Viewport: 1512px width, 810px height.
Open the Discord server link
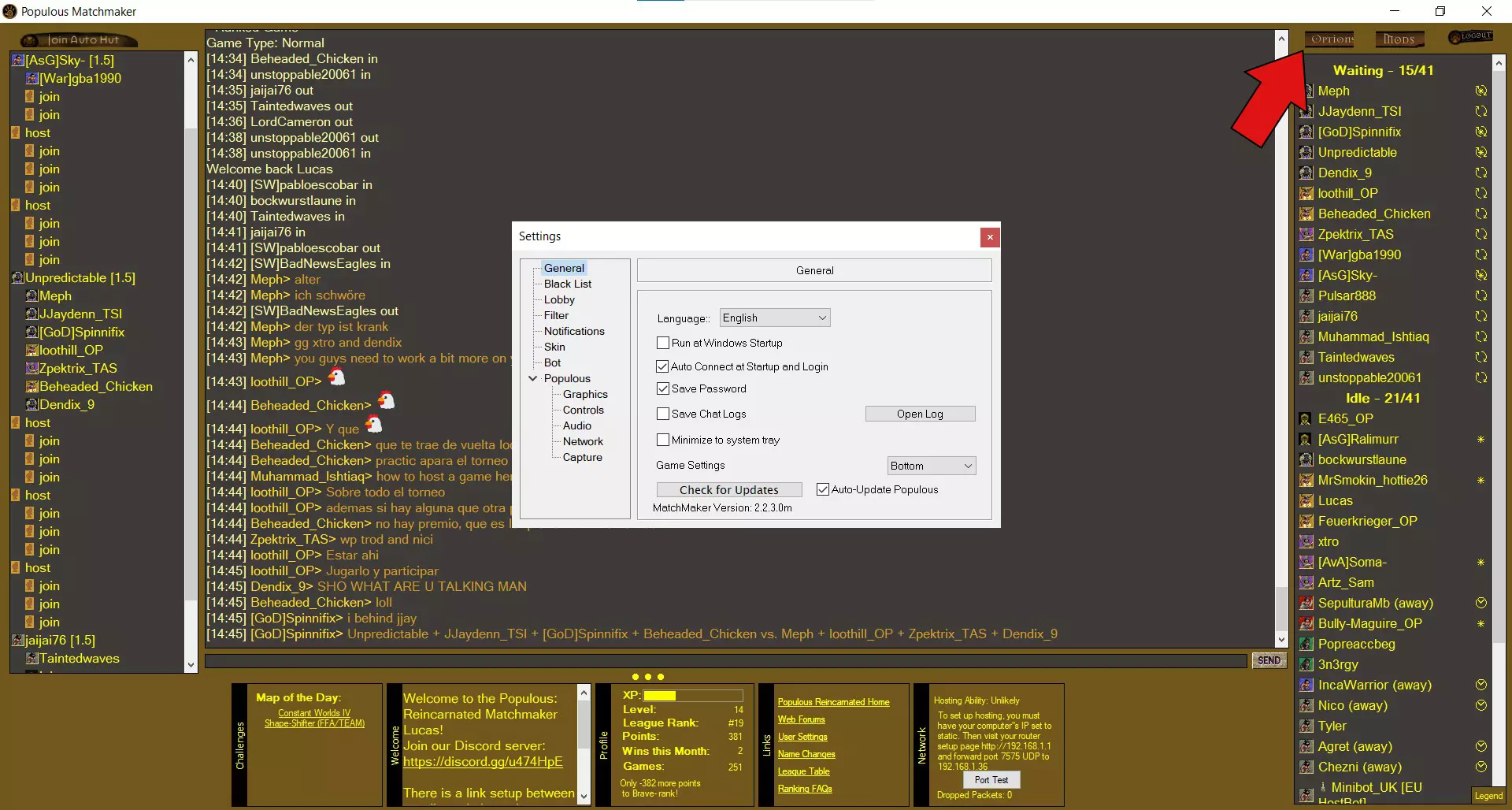[x=483, y=761]
